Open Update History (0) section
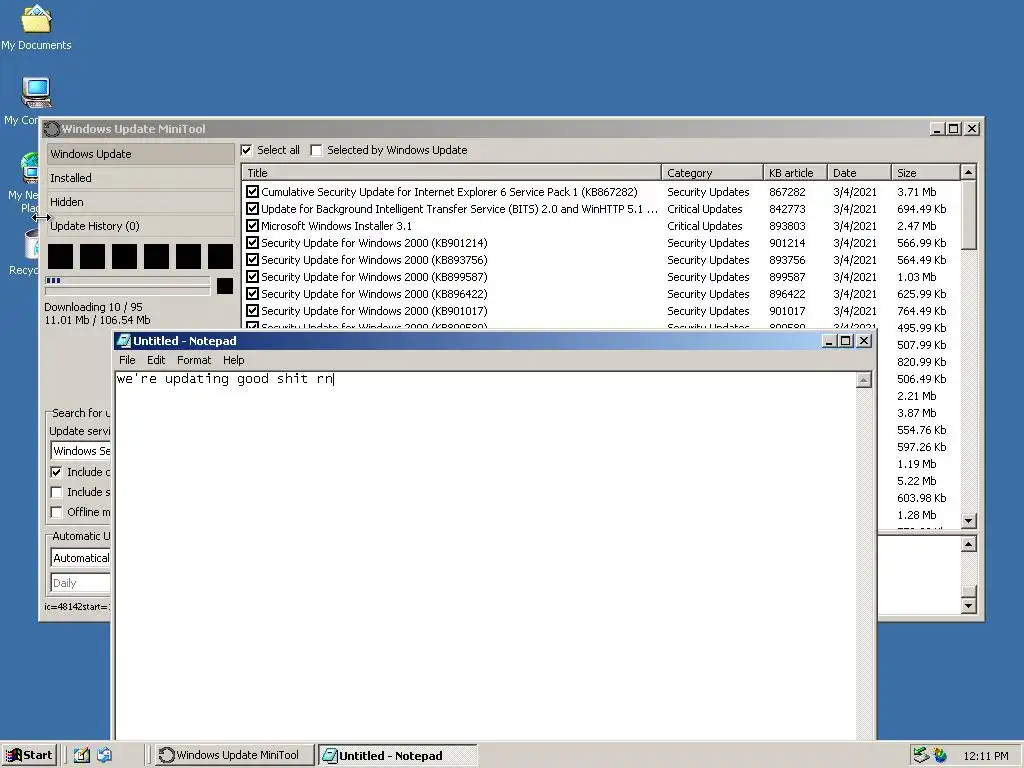1024x768 pixels. click(140, 226)
